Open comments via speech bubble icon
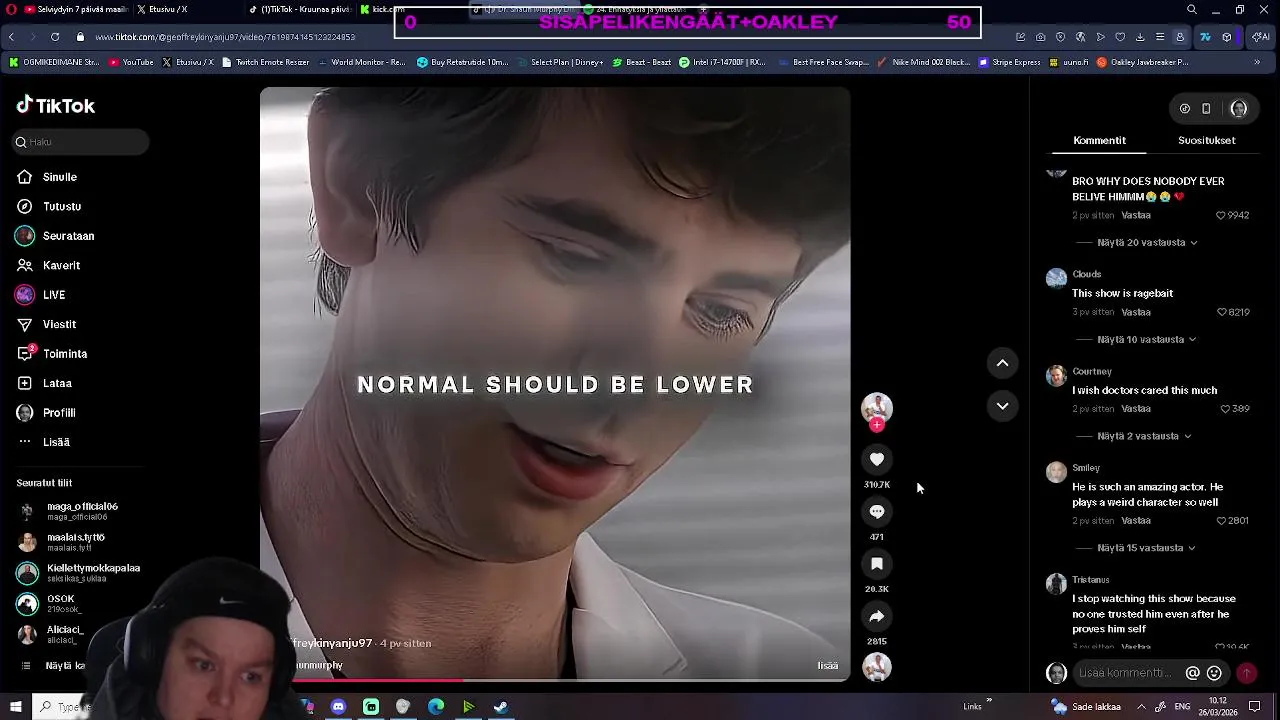The height and width of the screenshot is (720, 1280). [877, 511]
